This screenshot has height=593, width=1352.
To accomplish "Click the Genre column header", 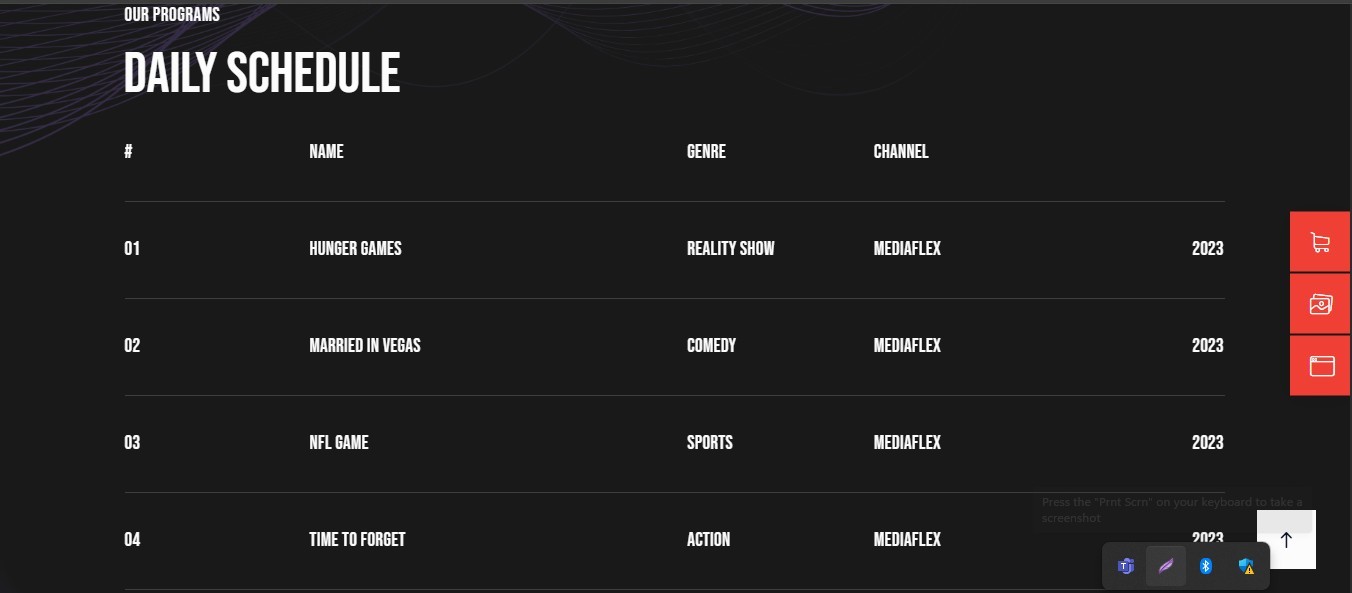I will point(706,151).
